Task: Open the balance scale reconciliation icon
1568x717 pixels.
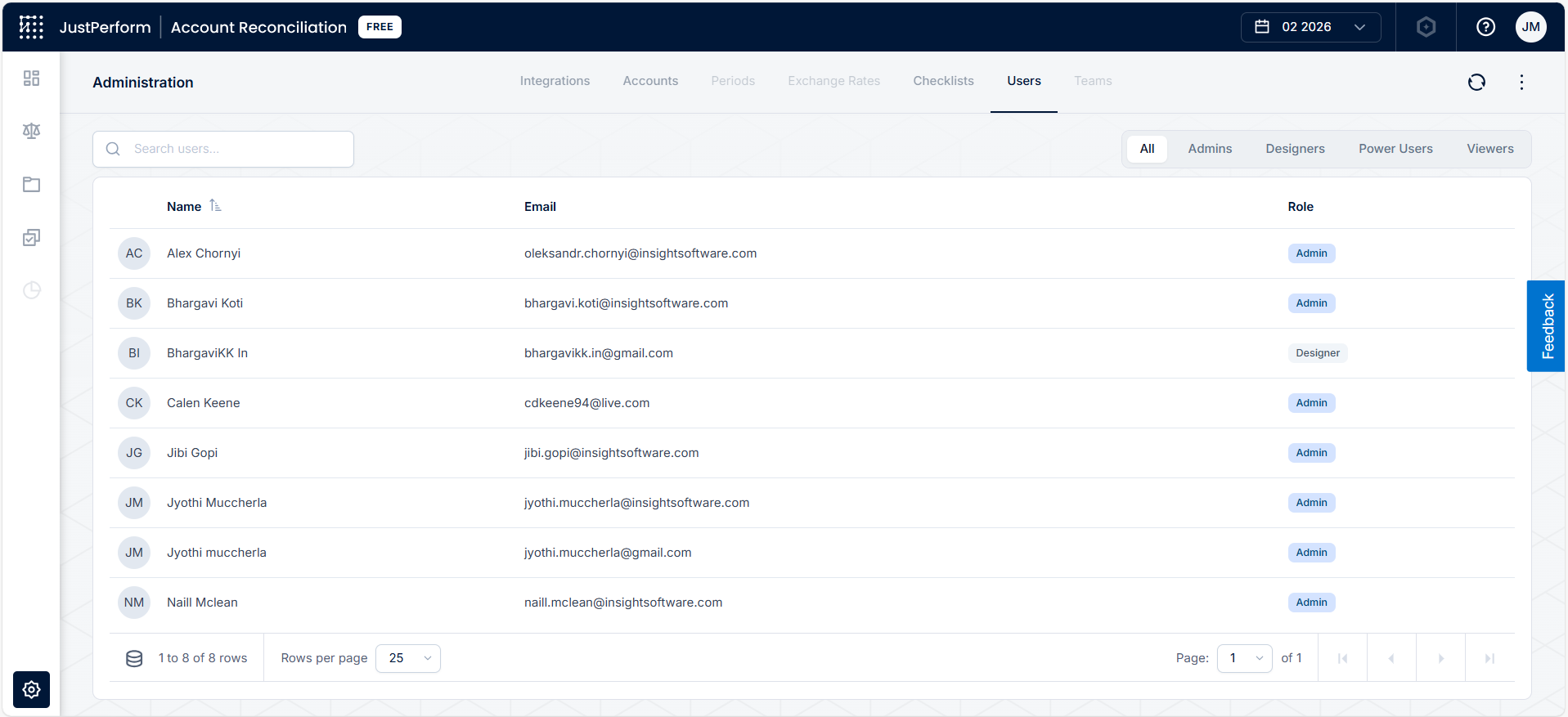Action: pos(31,131)
